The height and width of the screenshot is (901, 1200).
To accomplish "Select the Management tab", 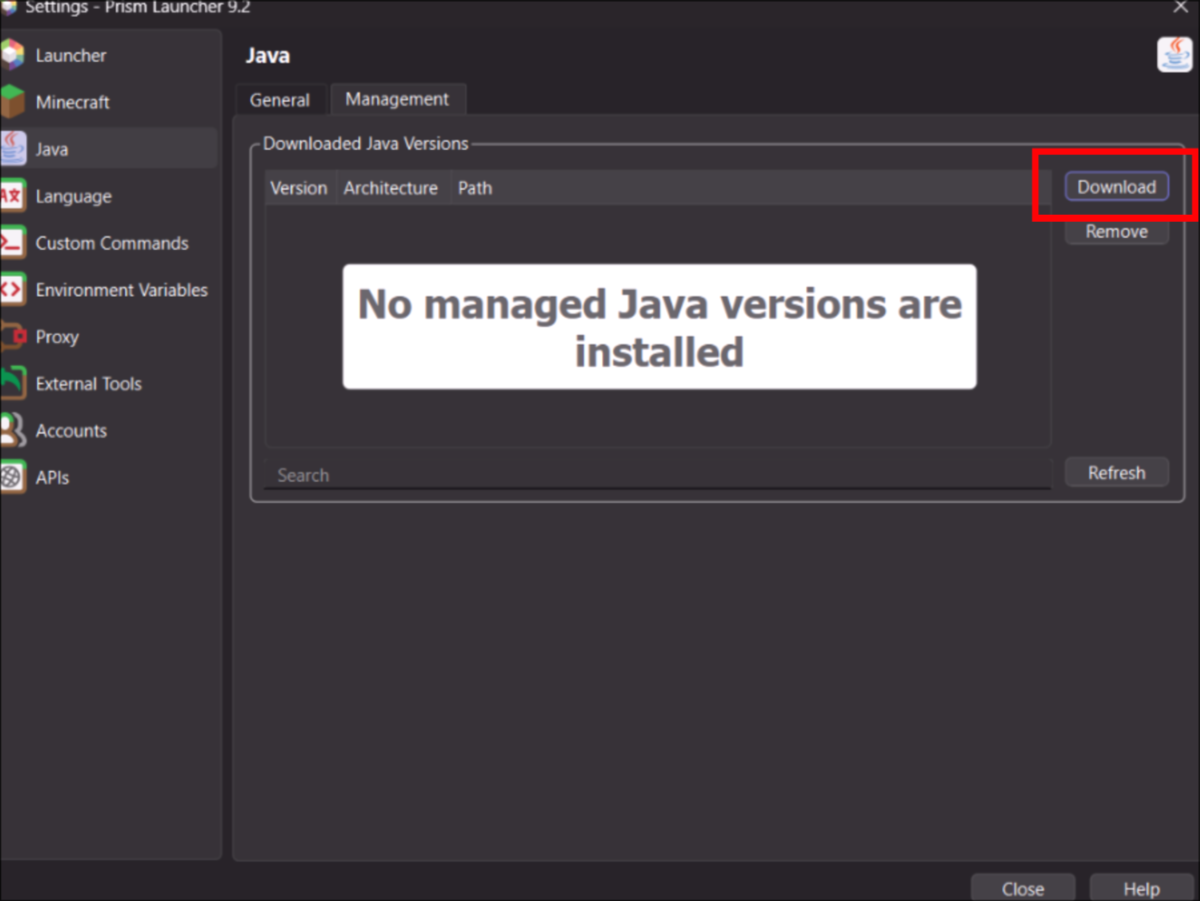I will (x=397, y=99).
